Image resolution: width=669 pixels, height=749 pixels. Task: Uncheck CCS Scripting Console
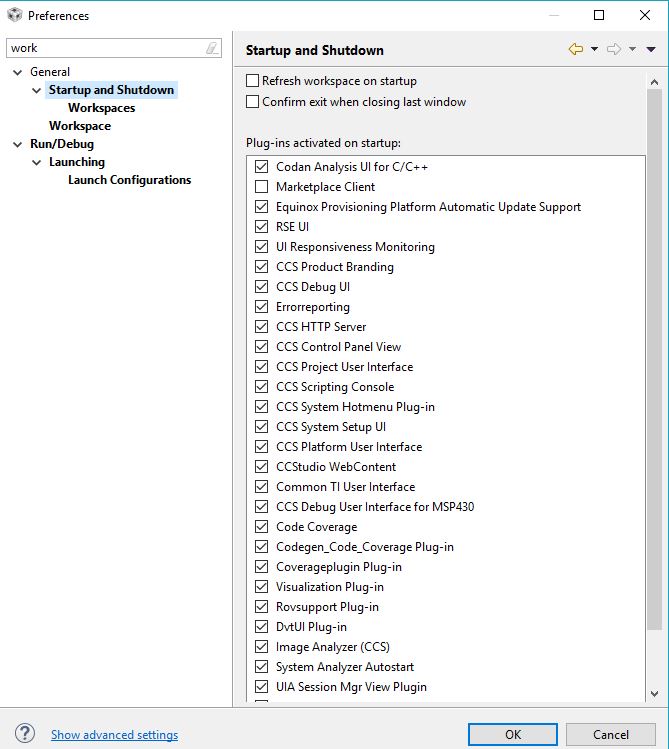click(261, 386)
